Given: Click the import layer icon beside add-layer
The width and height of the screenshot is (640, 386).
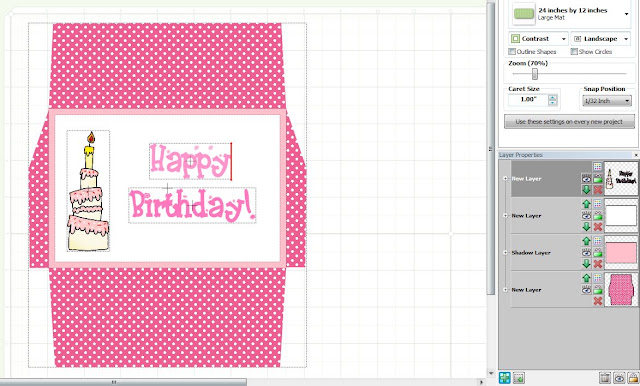Looking at the screenshot, I should pyautogui.click(x=519, y=378).
